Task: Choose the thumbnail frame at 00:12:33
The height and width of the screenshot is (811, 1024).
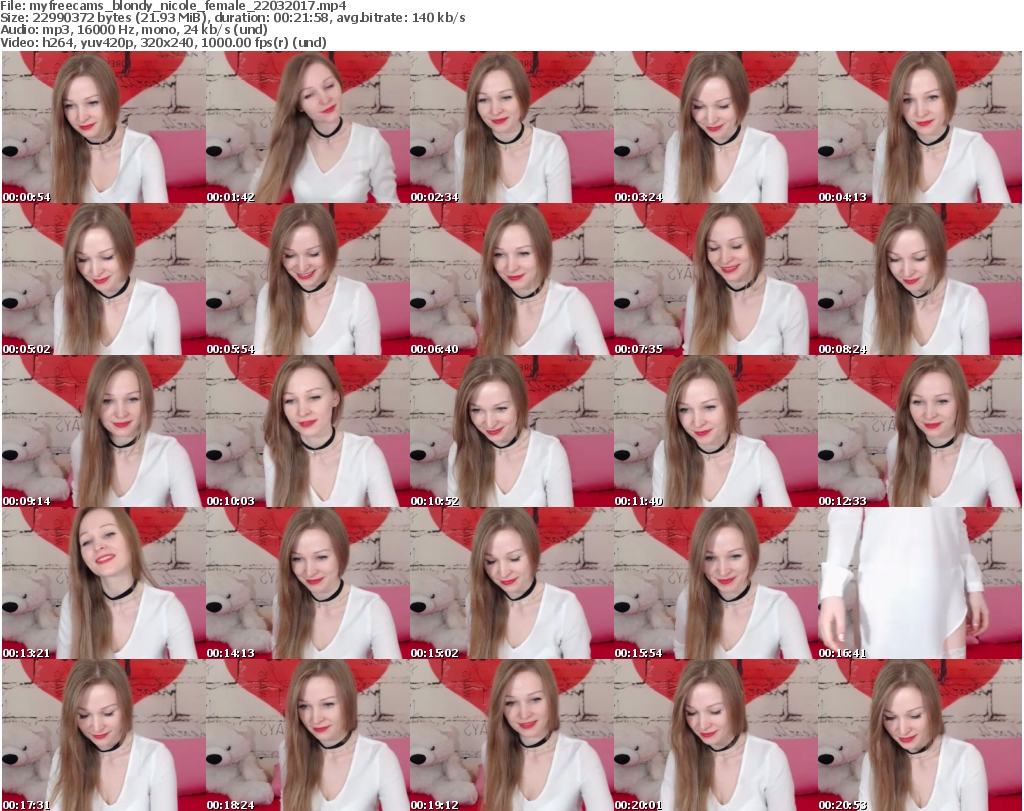Action: point(919,431)
